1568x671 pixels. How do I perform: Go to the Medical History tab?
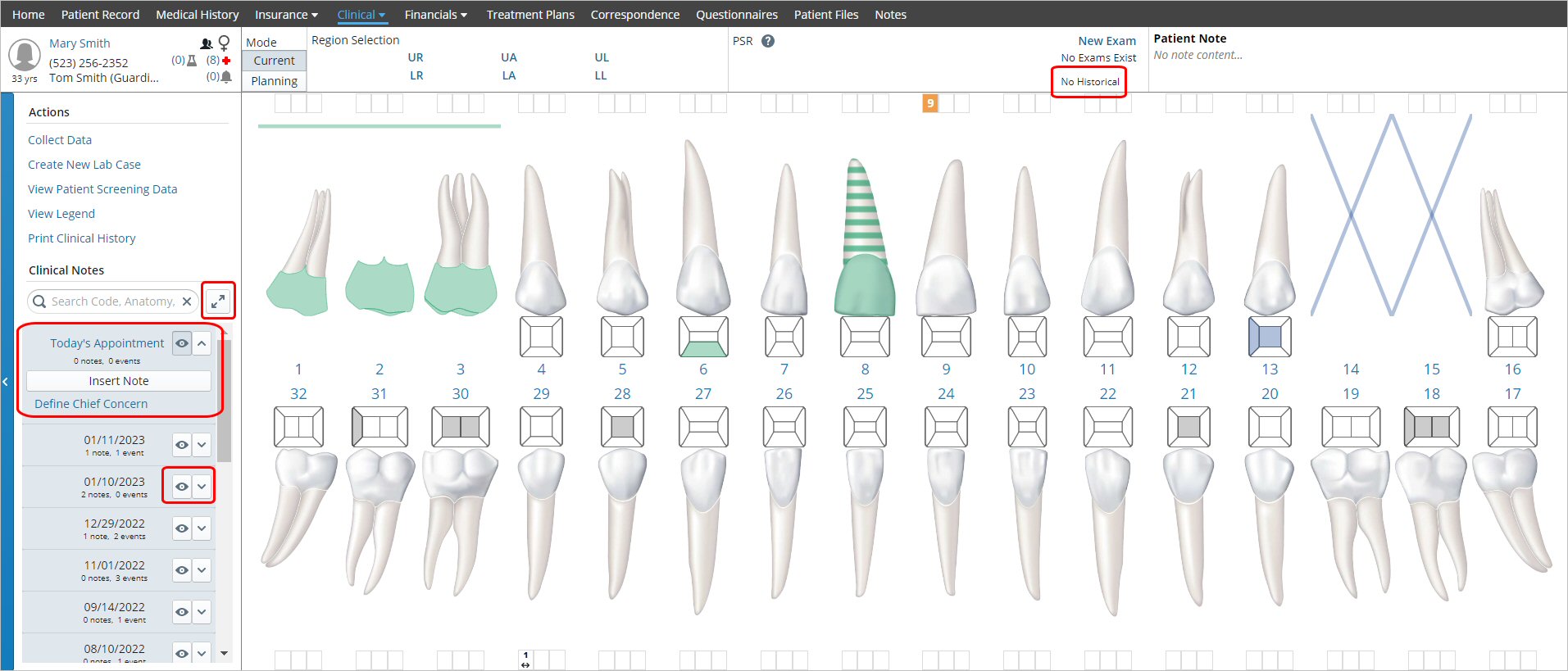point(198,15)
